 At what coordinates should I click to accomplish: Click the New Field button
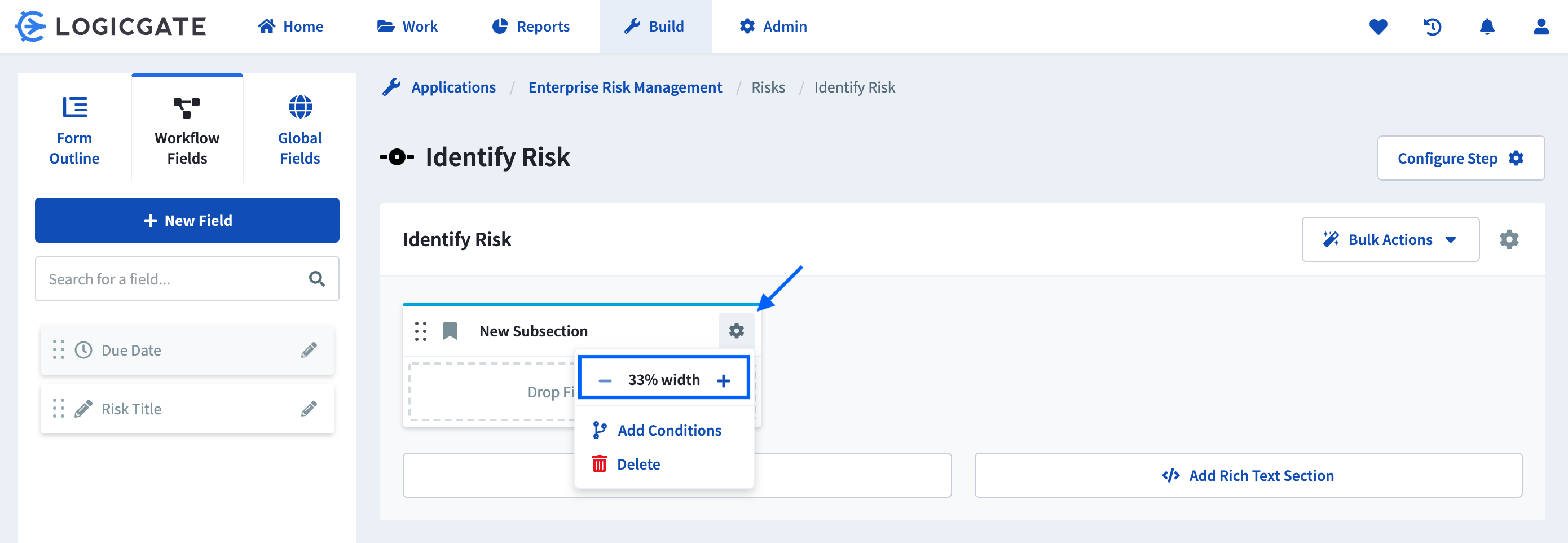[x=187, y=220]
